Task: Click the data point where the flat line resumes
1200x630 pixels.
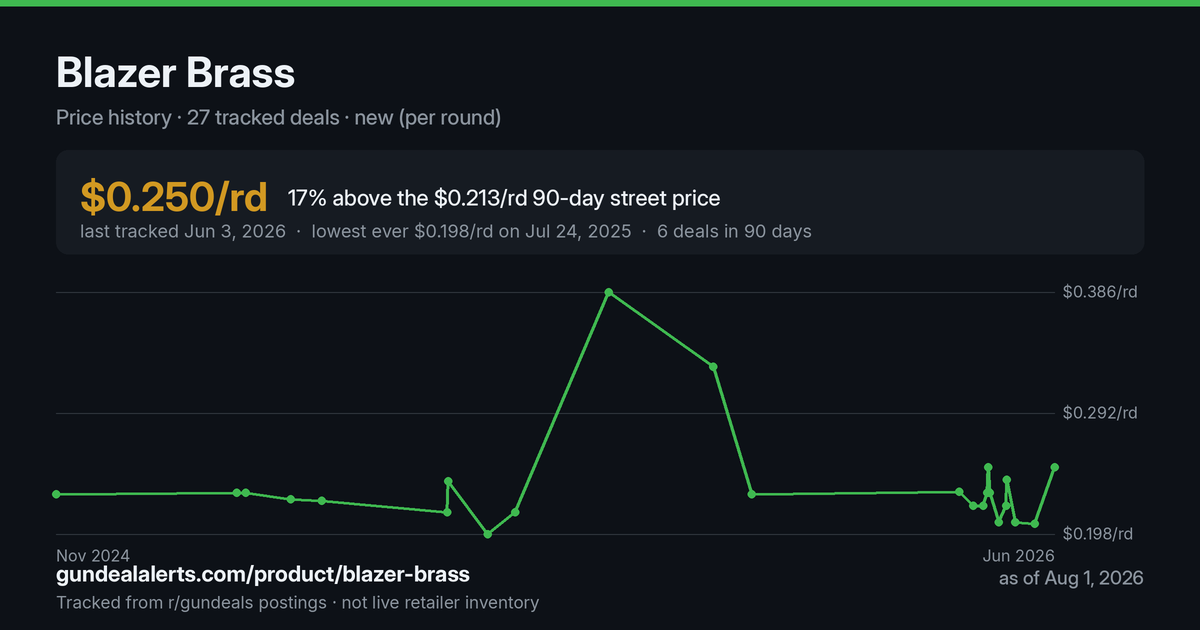Action: [752, 494]
